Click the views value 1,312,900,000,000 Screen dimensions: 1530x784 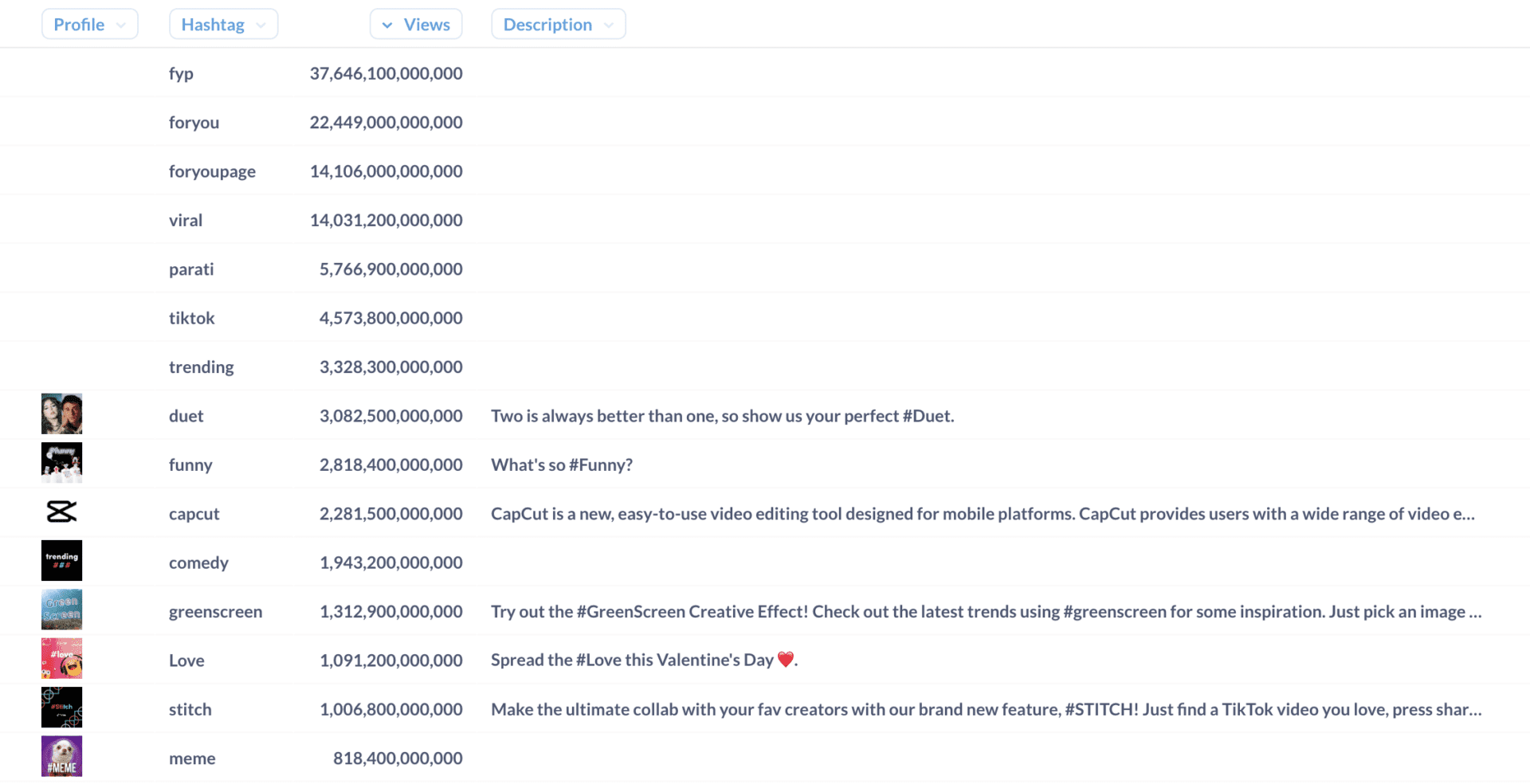[x=391, y=612]
